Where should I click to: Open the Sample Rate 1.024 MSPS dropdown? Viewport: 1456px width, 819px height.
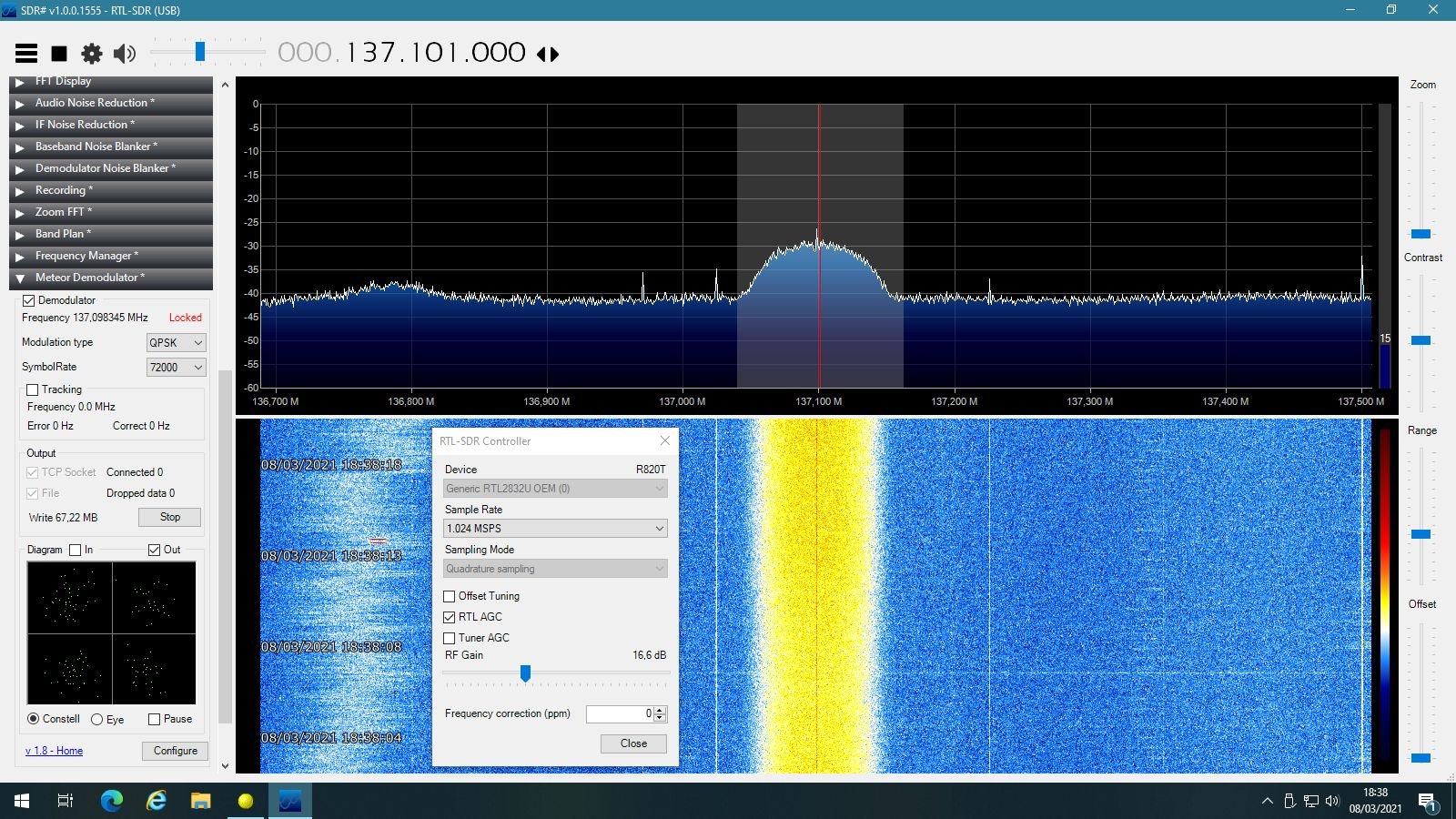pos(555,529)
